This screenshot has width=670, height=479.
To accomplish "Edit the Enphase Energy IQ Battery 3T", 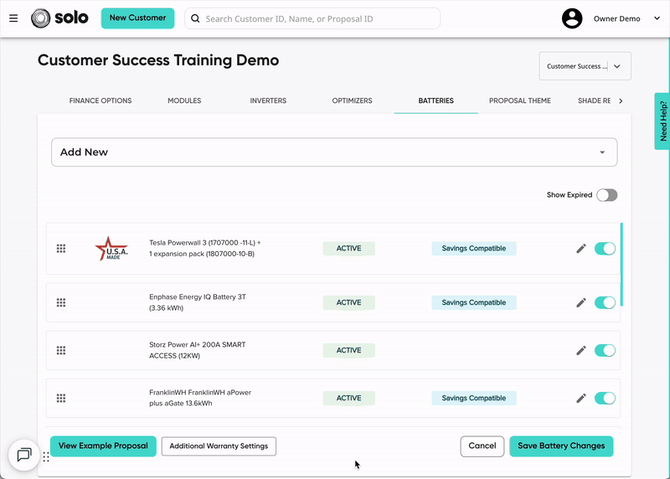I will (x=581, y=302).
